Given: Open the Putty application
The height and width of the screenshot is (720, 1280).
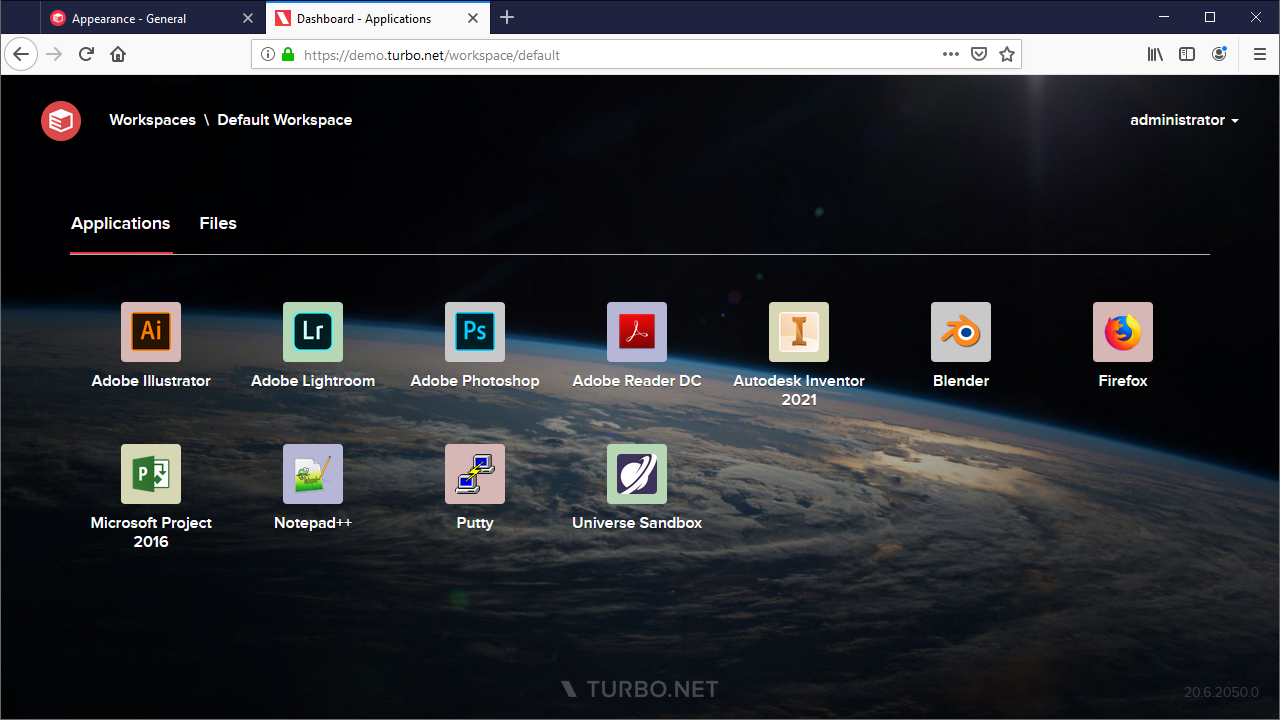Looking at the screenshot, I should 475,473.
